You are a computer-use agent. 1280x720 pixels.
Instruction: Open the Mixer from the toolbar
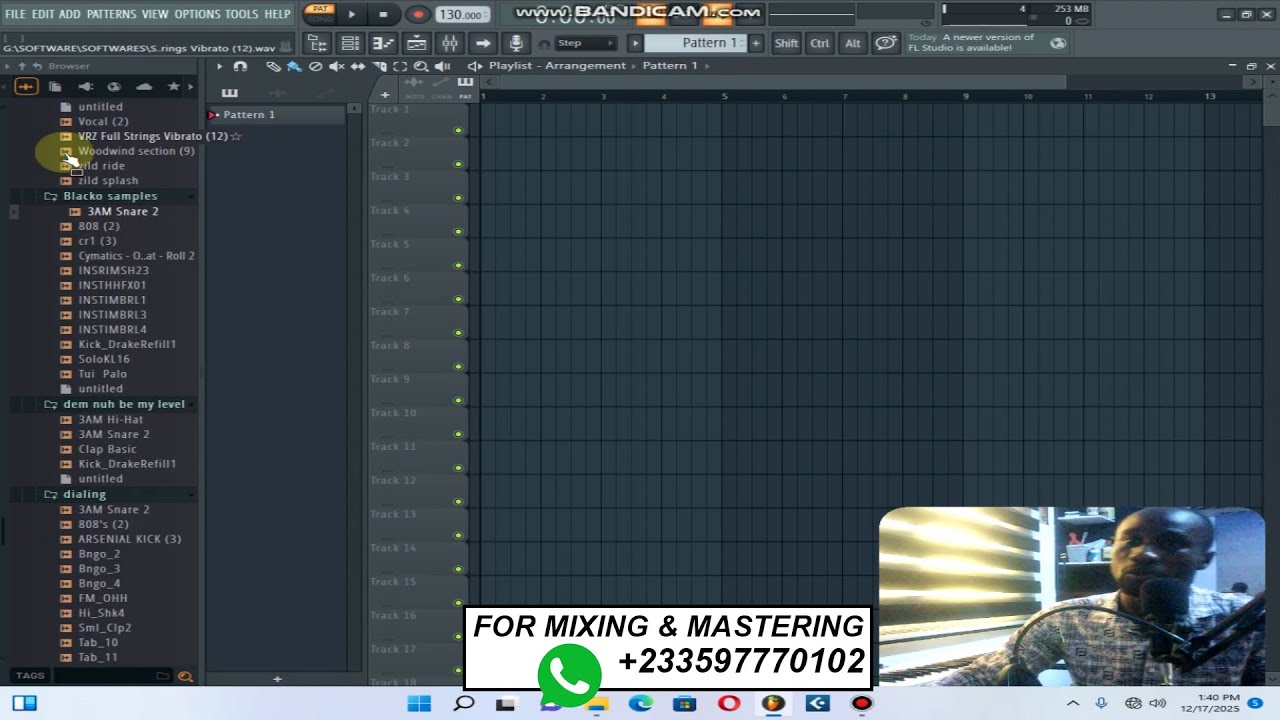(x=449, y=43)
